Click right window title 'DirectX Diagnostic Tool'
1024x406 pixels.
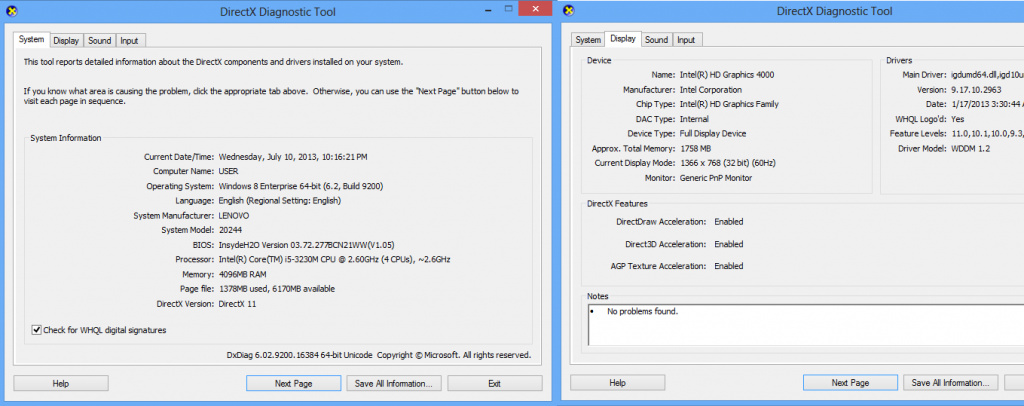pyautogui.click(x=834, y=11)
